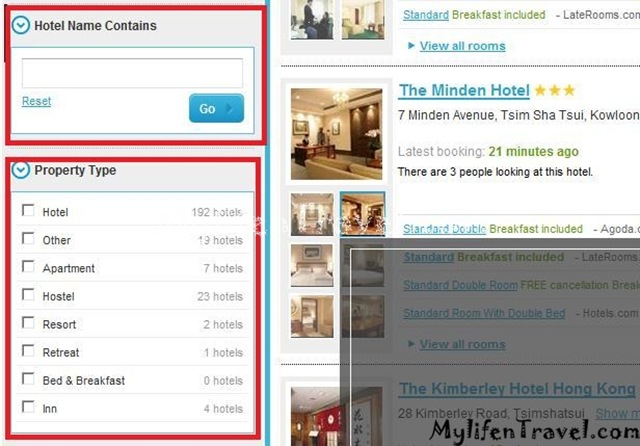Open The Kimberley Hotel Hong Kong link
640x446 pixels.
pyautogui.click(x=517, y=388)
